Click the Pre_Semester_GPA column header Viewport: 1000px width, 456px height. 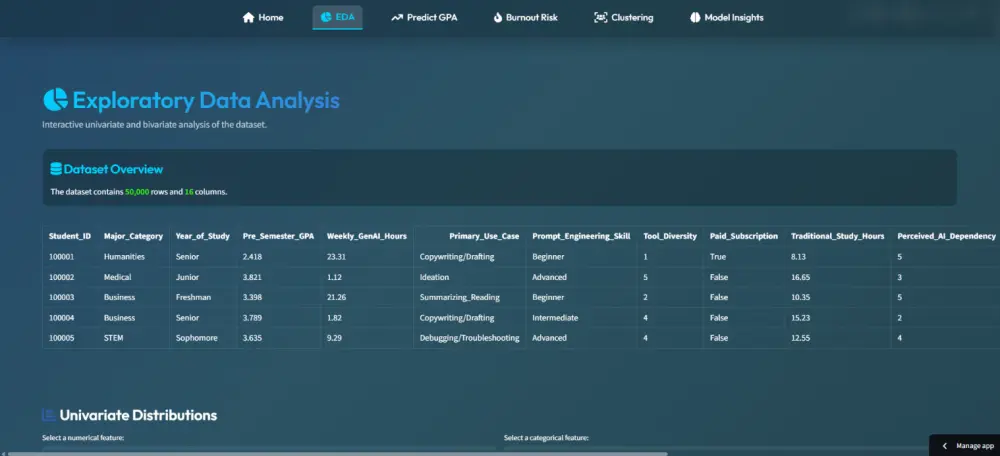[278, 236]
